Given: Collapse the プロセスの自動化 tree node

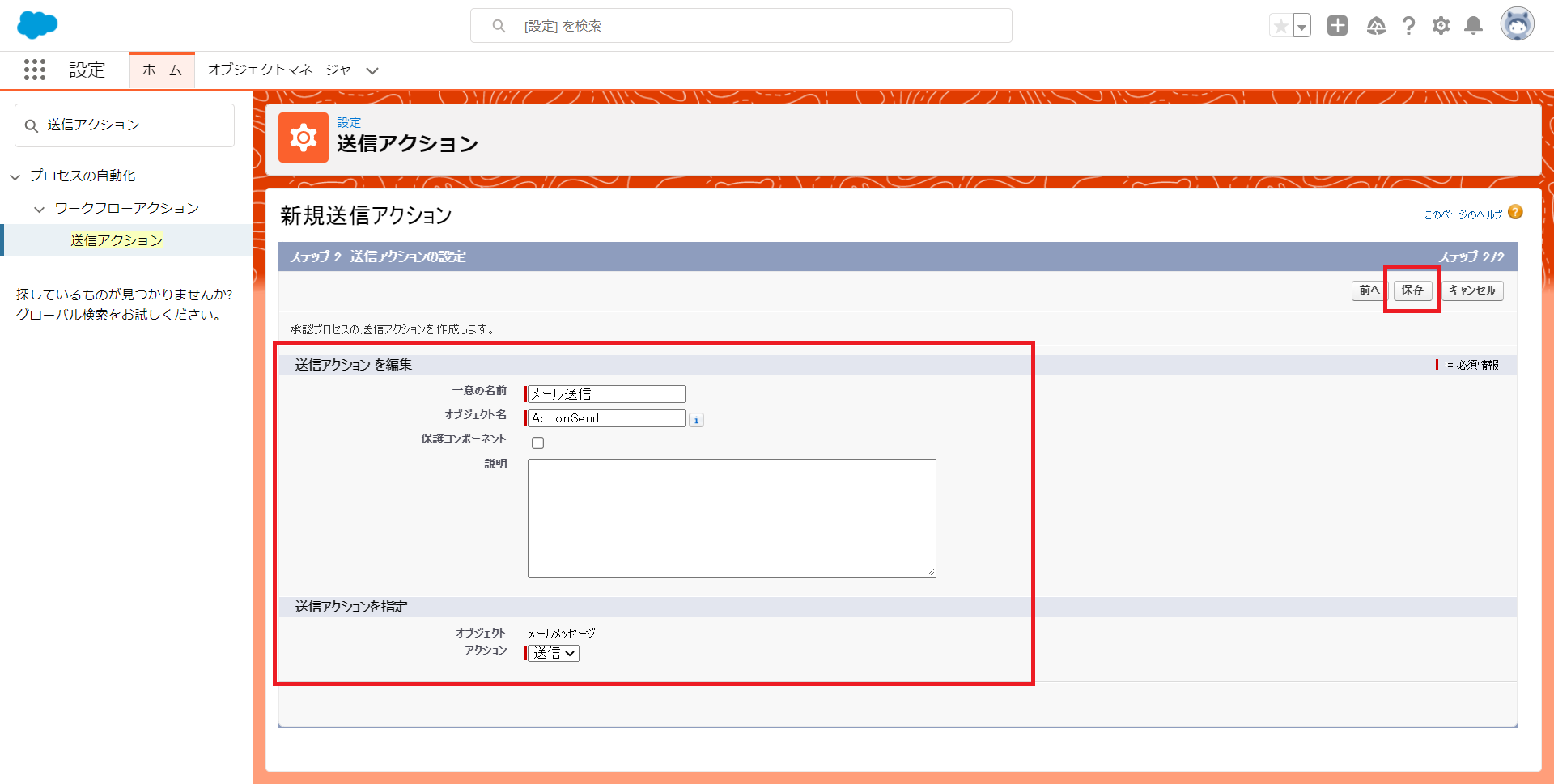Looking at the screenshot, I should click(15, 176).
